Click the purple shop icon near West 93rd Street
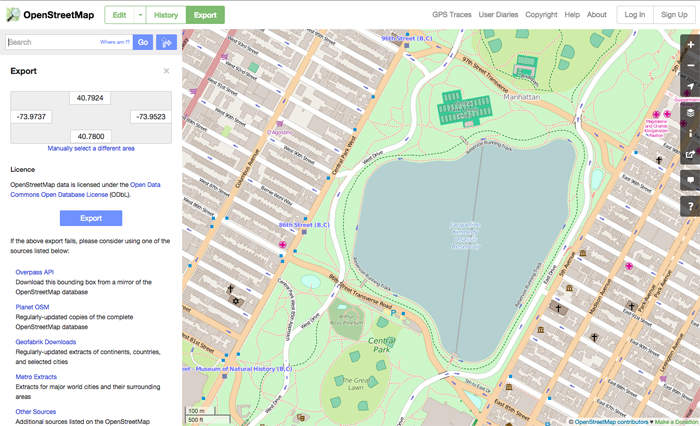This screenshot has width=700, height=426. click(x=225, y=57)
